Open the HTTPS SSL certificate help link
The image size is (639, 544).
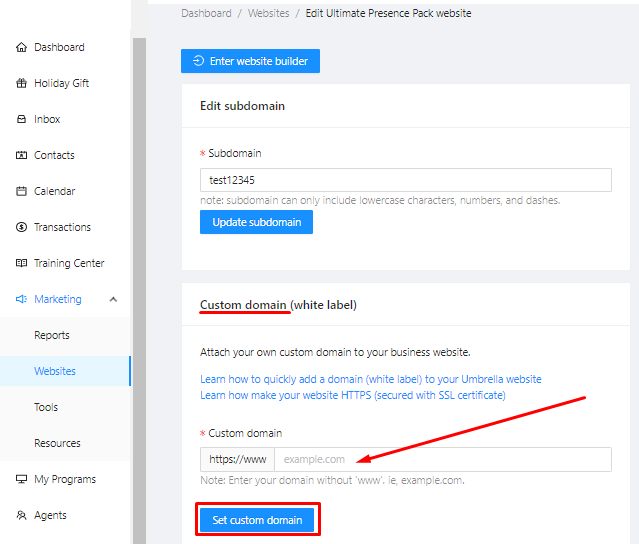pos(353,395)
